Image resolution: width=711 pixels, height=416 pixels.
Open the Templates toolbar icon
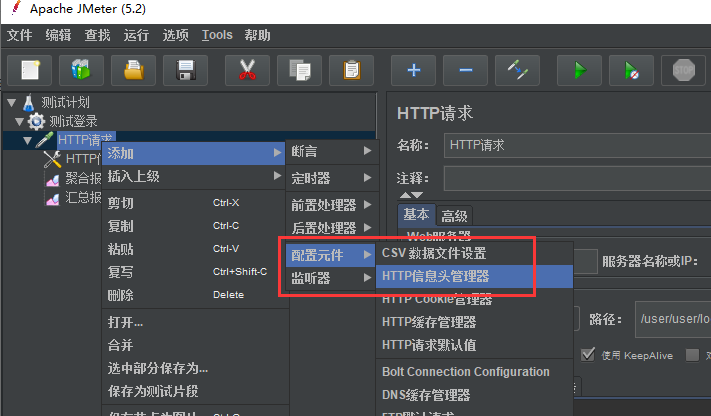coord(81,70)
